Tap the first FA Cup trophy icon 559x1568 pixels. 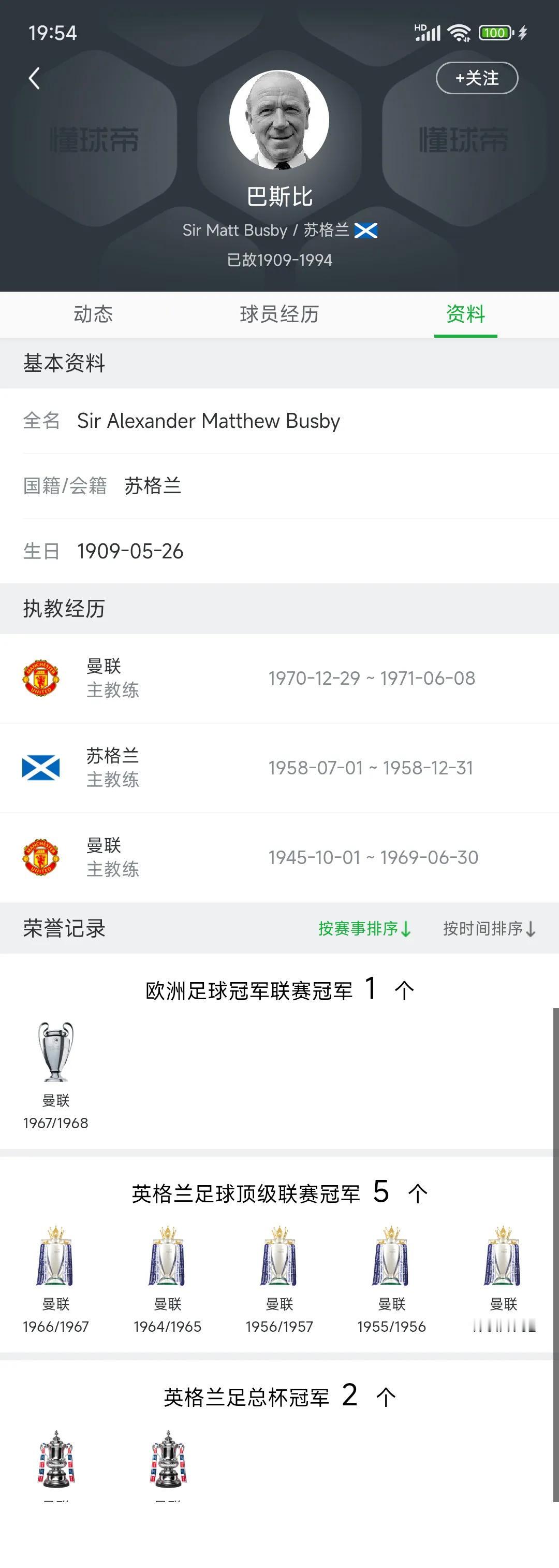(x=56, y=1458)
